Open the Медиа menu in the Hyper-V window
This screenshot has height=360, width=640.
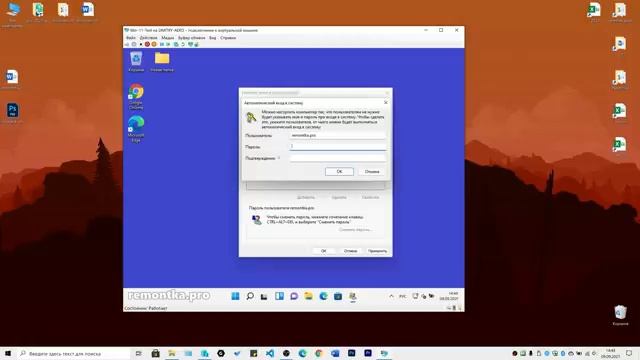pyautogui.click(x=167, y=38)
